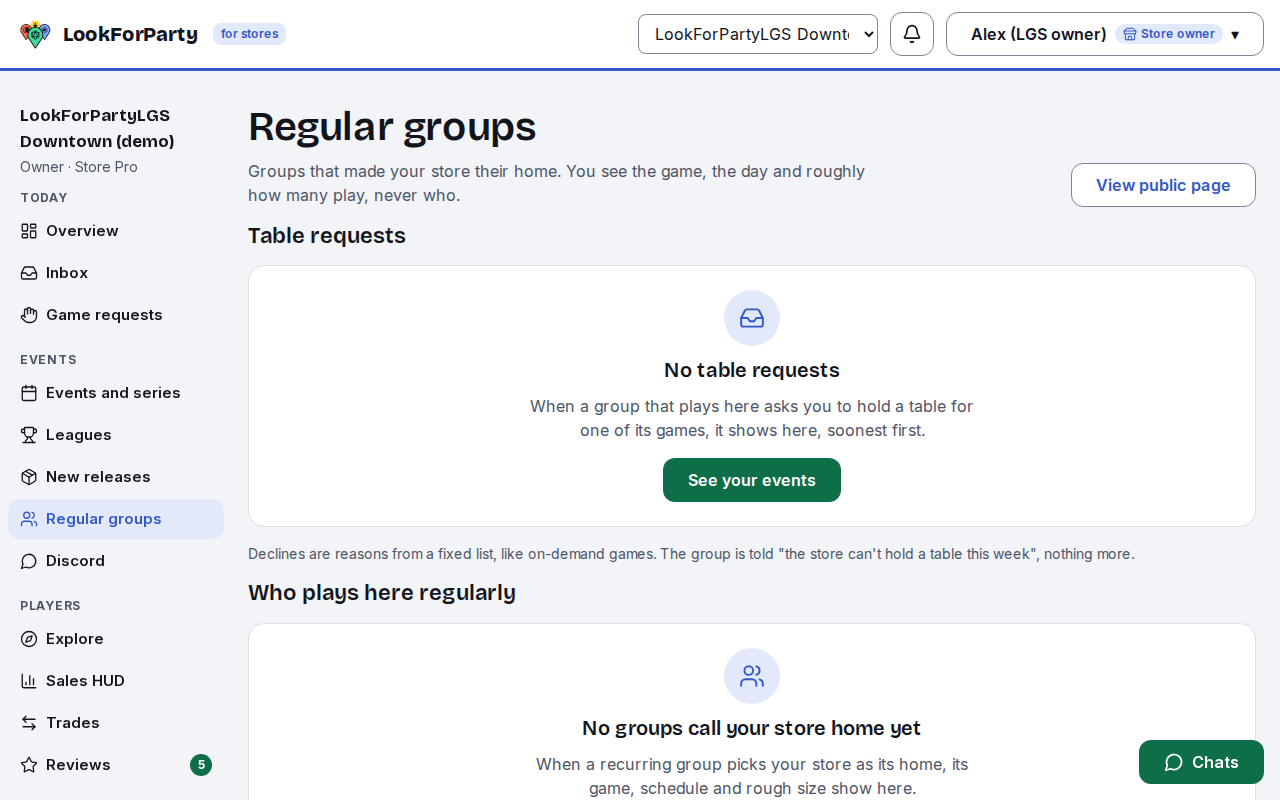Screen dimensions: 1280x800
Task: Click the Overview grid icon
Action: [x=29, y=231]
